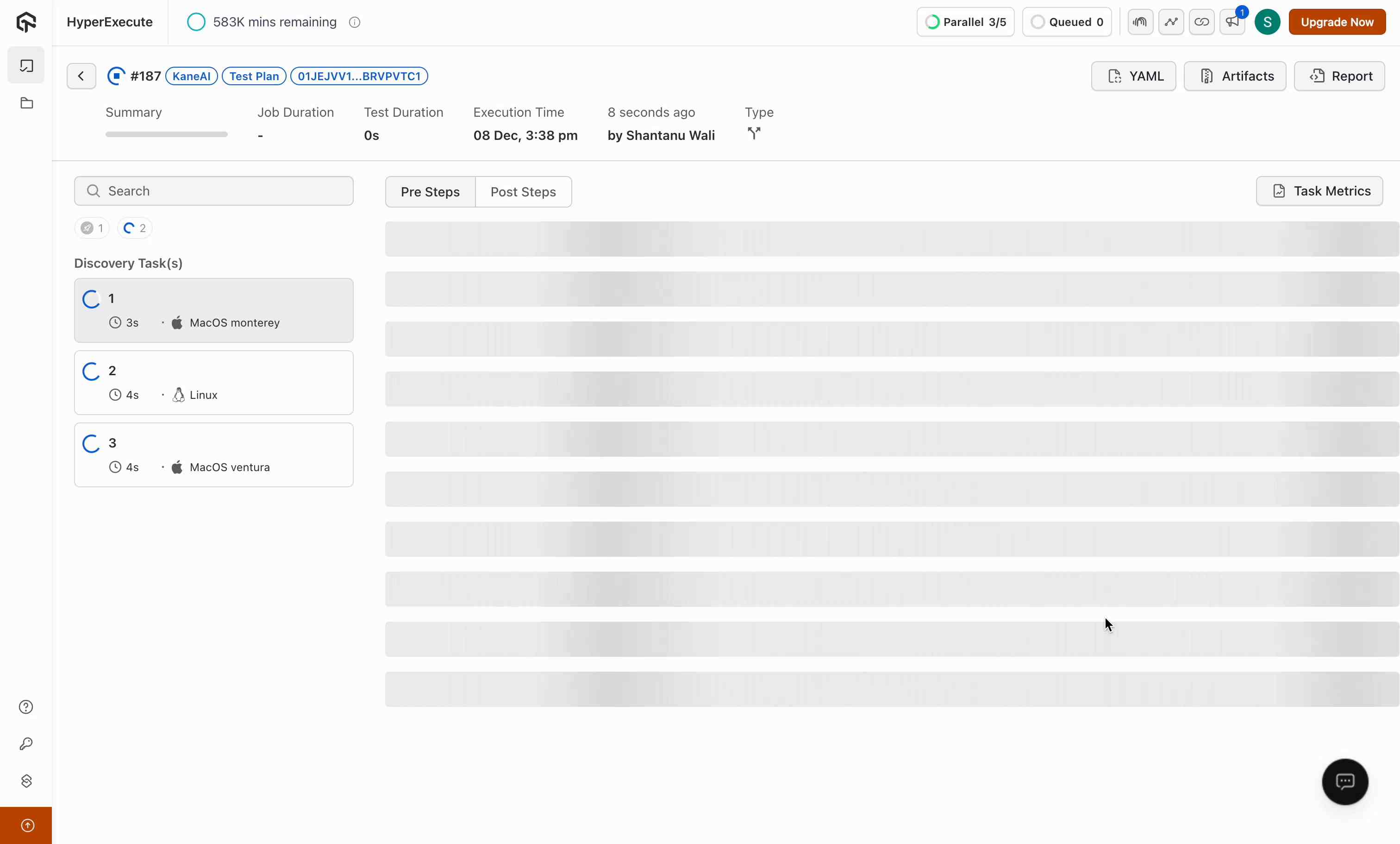
Task: Open the chat support bubble
Action: pos(1345,781)
